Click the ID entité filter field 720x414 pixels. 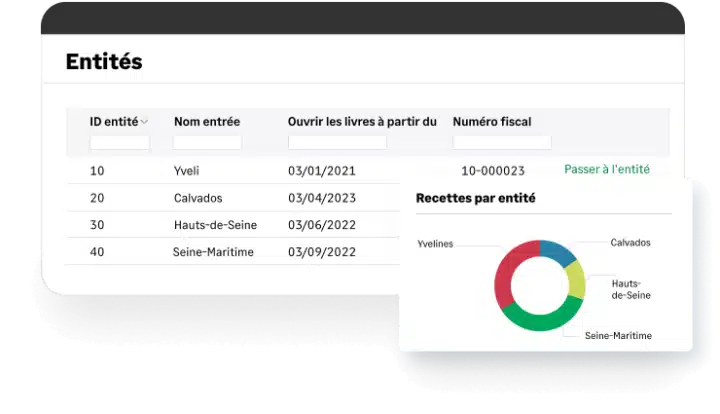[x=119, y=143]
